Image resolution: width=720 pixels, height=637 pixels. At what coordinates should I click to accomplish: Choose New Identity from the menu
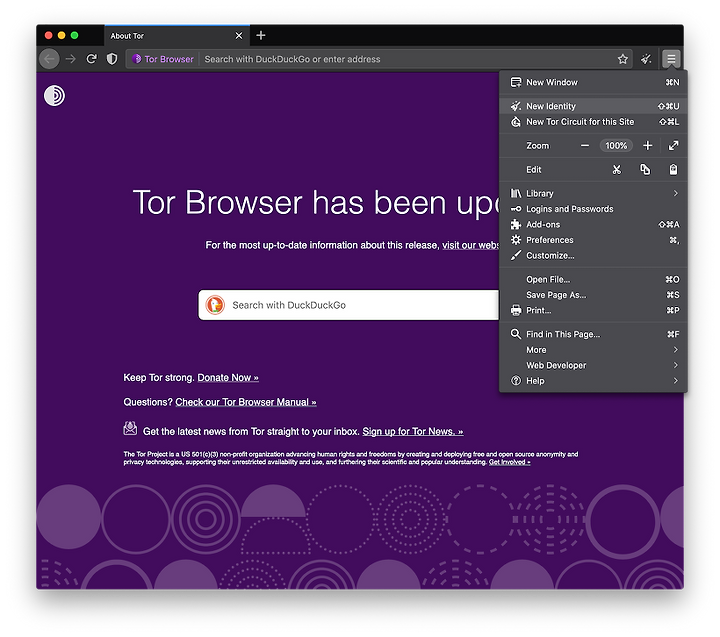tap(593, 106)
